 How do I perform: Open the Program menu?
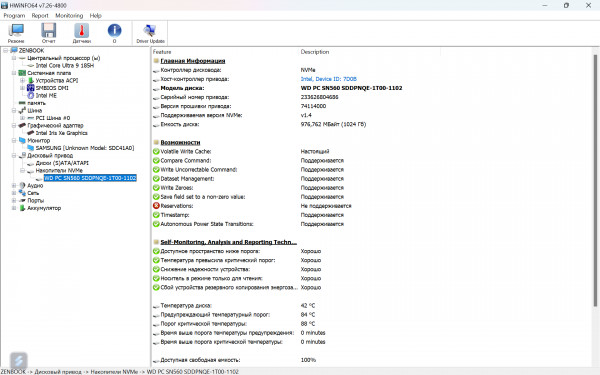point(14,16)
